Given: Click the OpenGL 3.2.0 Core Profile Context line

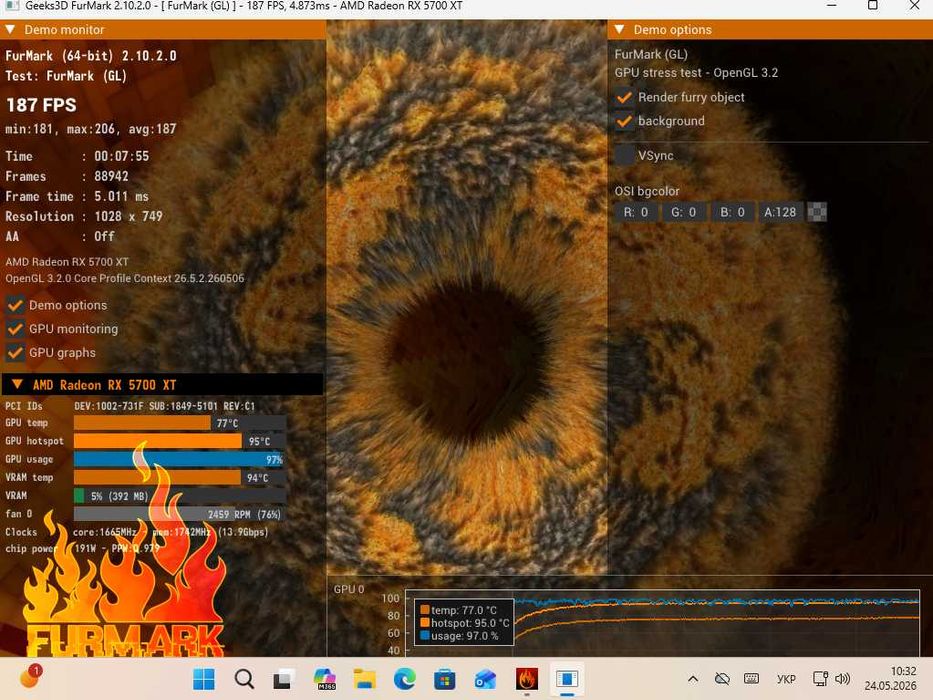Looking at the screenshot, I should [x=124, y=278].
